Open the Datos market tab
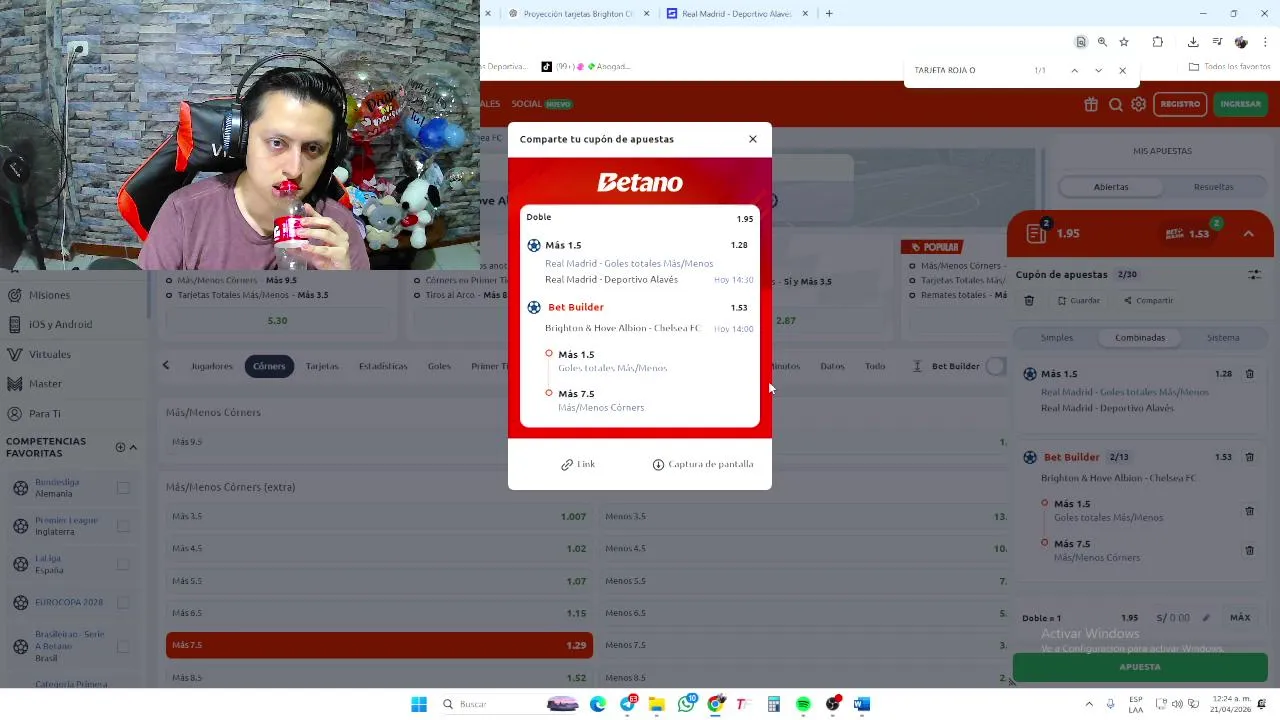Viewport: 1280px width, 720px height. click(832, 366)
